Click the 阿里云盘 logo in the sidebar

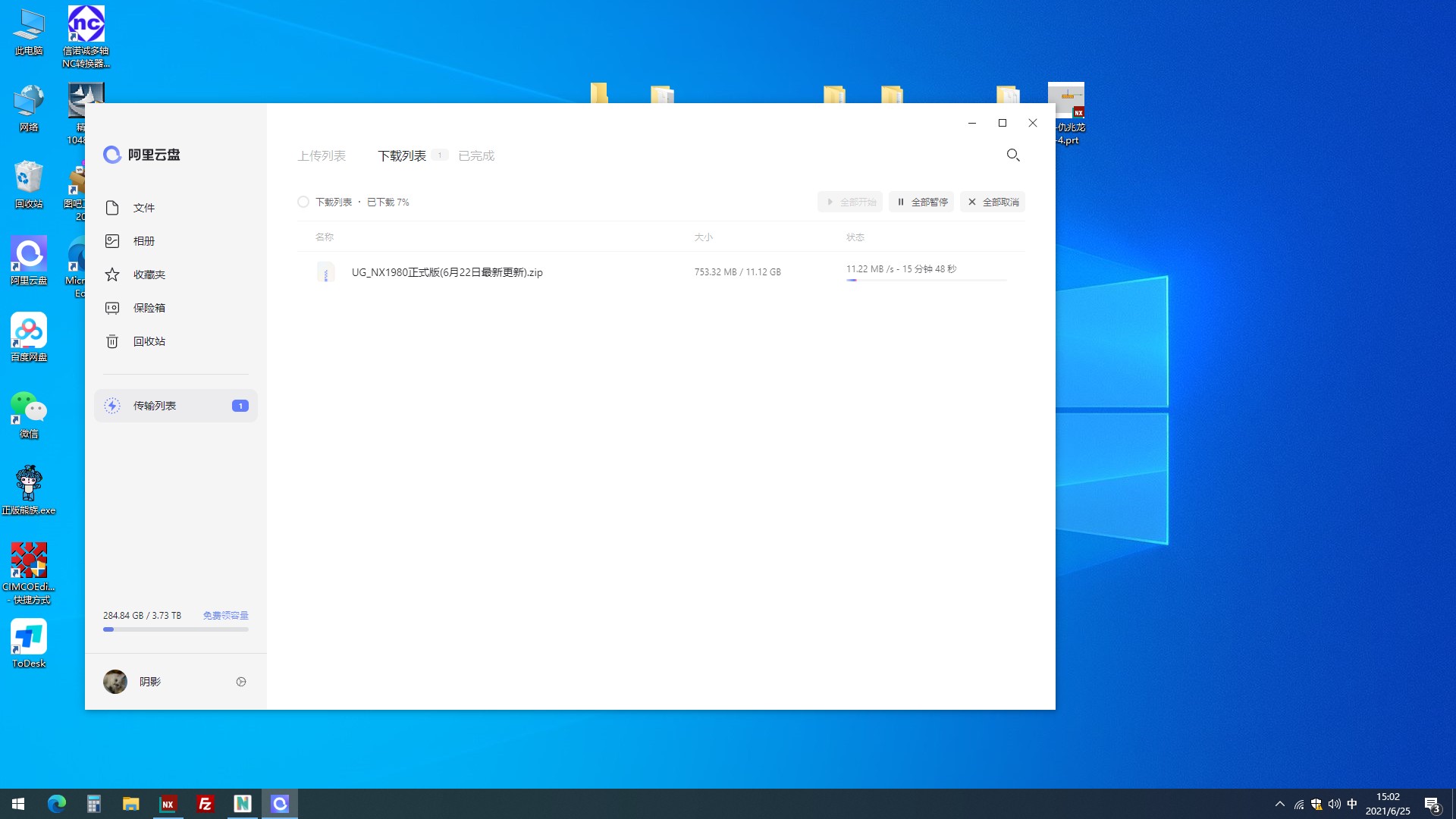[x=142, y=155]
